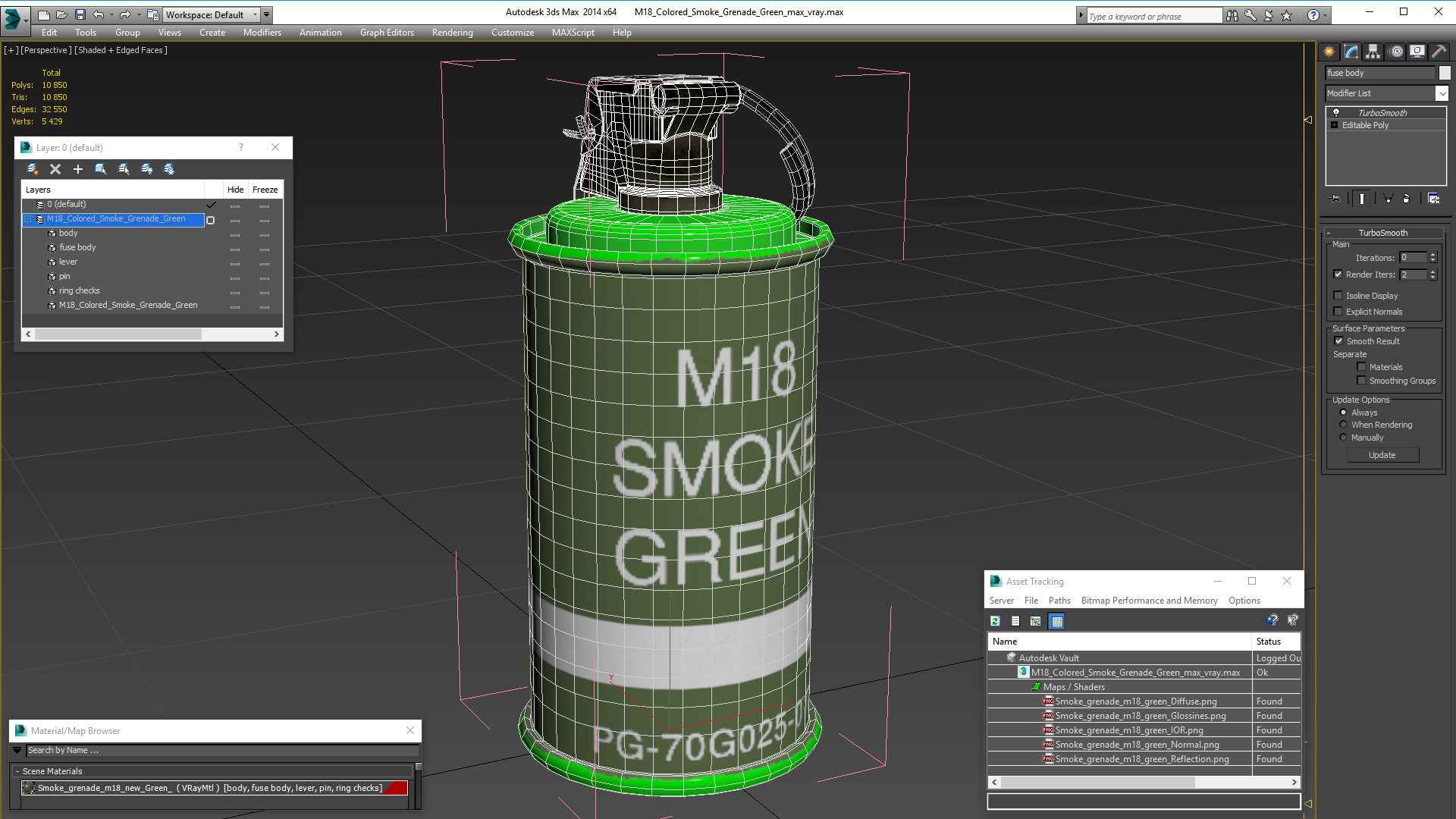Open the Modifiers menu
This screenshot has height=819, width=1456.
tap(262, 33)
